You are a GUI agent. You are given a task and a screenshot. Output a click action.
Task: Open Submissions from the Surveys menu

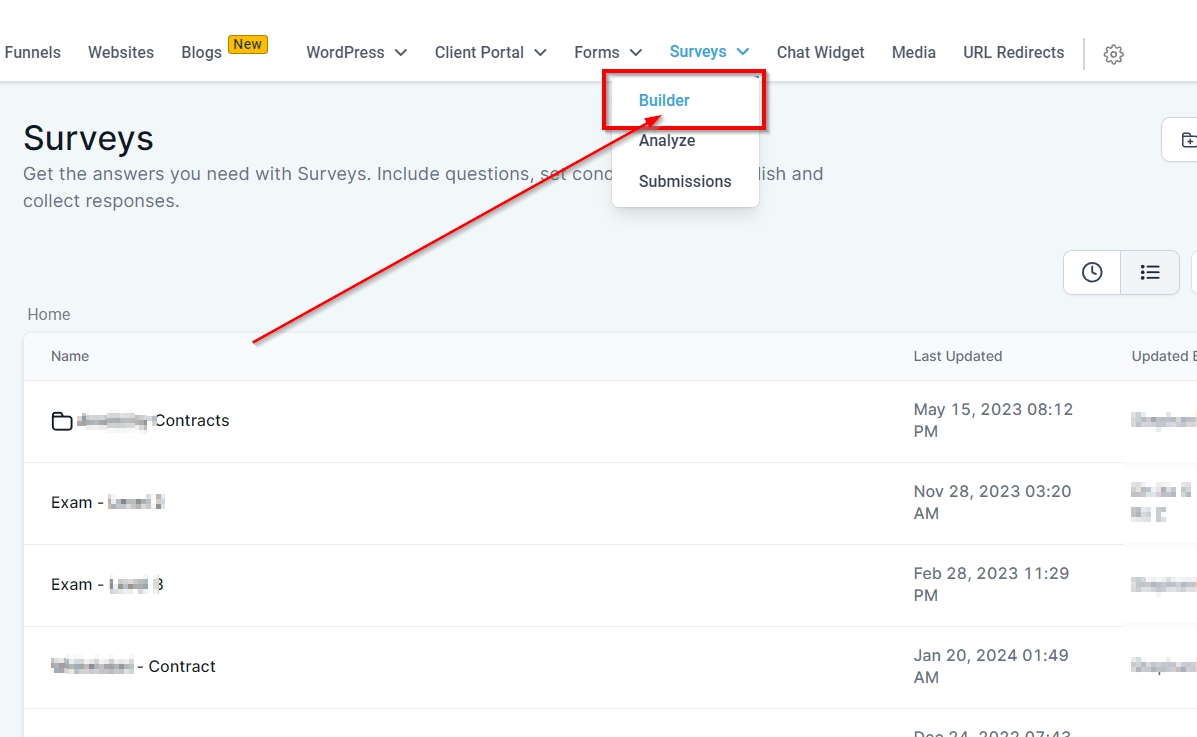tap(685, 181)
